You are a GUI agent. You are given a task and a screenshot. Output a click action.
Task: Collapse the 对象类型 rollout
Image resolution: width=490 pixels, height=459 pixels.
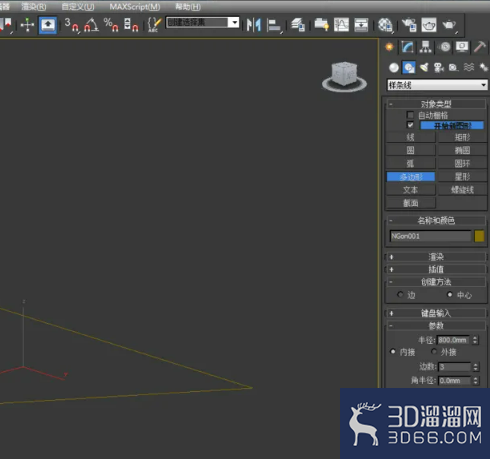click(436, 104)
